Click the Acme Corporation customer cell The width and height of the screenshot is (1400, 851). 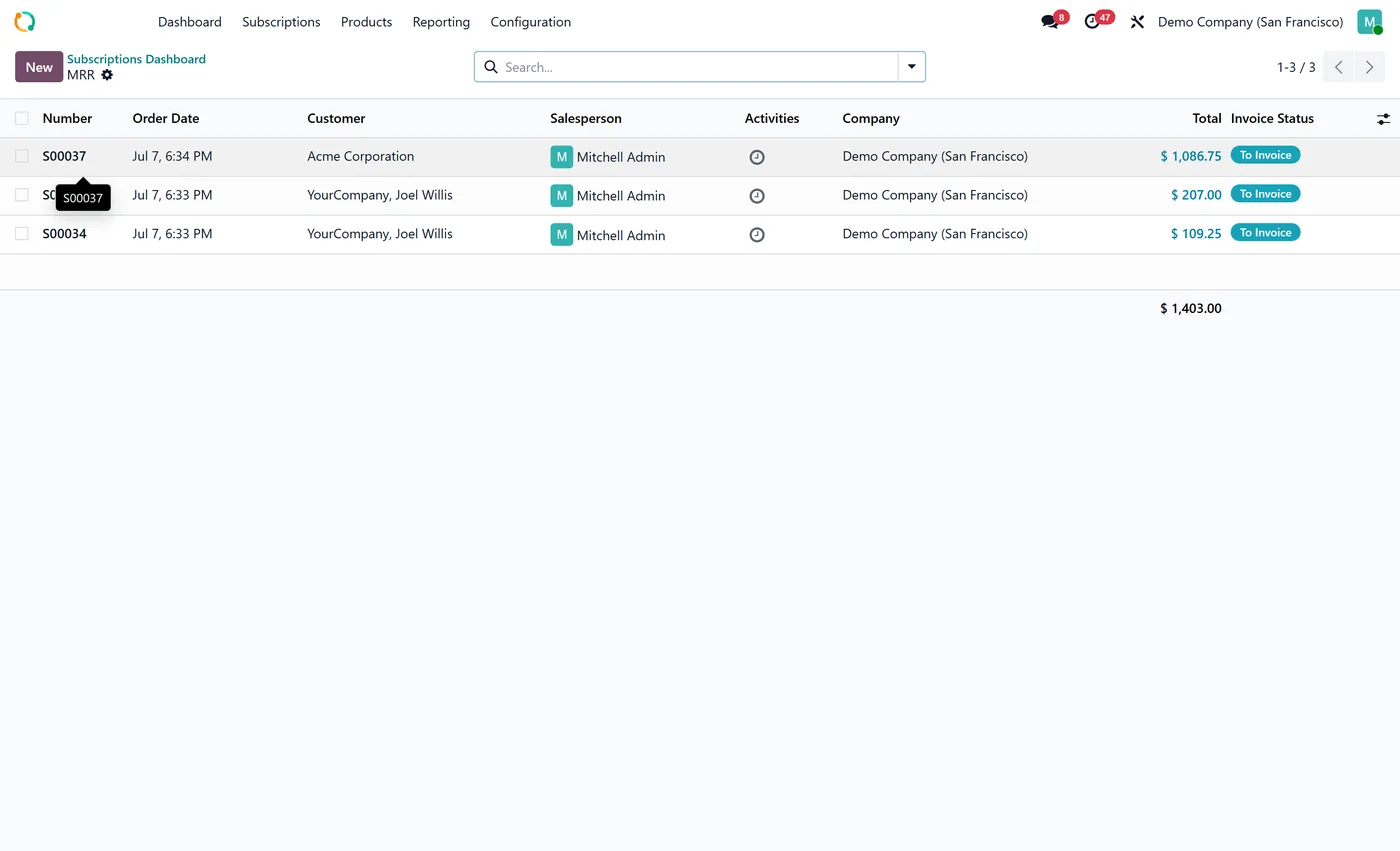point(360,156)
